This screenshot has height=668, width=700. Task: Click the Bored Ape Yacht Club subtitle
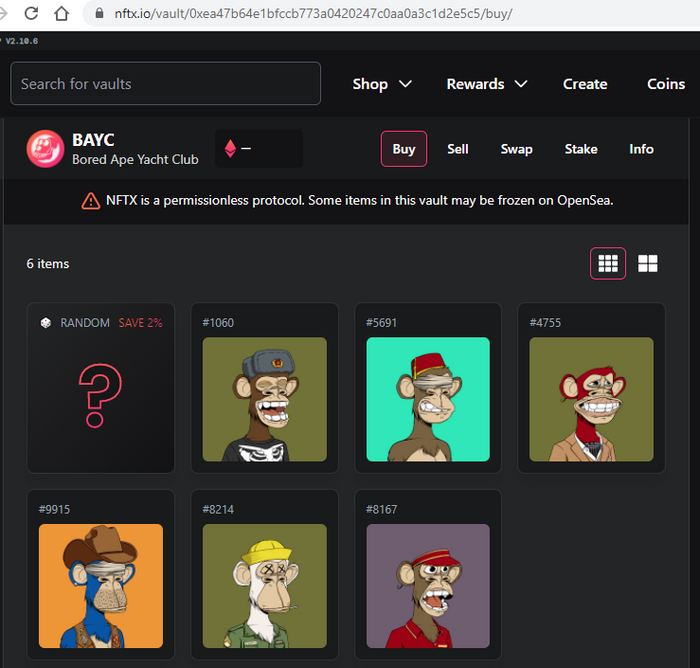[x=135, y=159]
